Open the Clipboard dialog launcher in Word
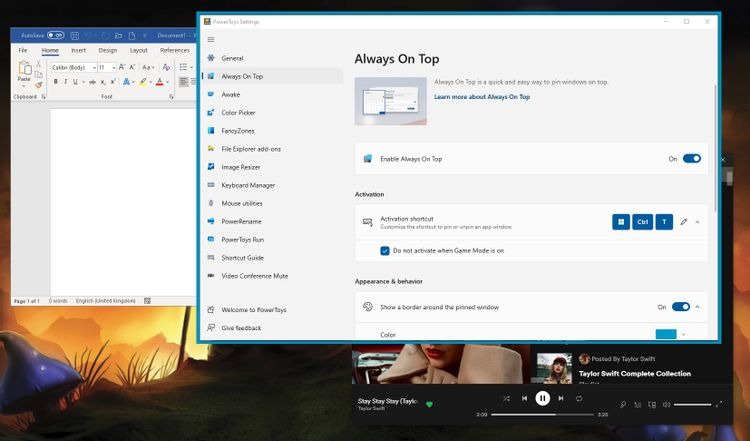Screen dimensions: 750x441 44,97
